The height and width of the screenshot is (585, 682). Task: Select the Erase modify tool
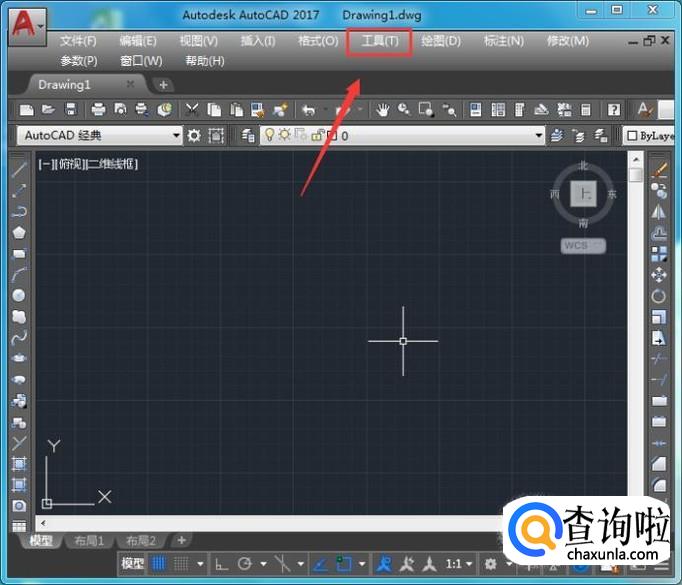pos(659,170)
